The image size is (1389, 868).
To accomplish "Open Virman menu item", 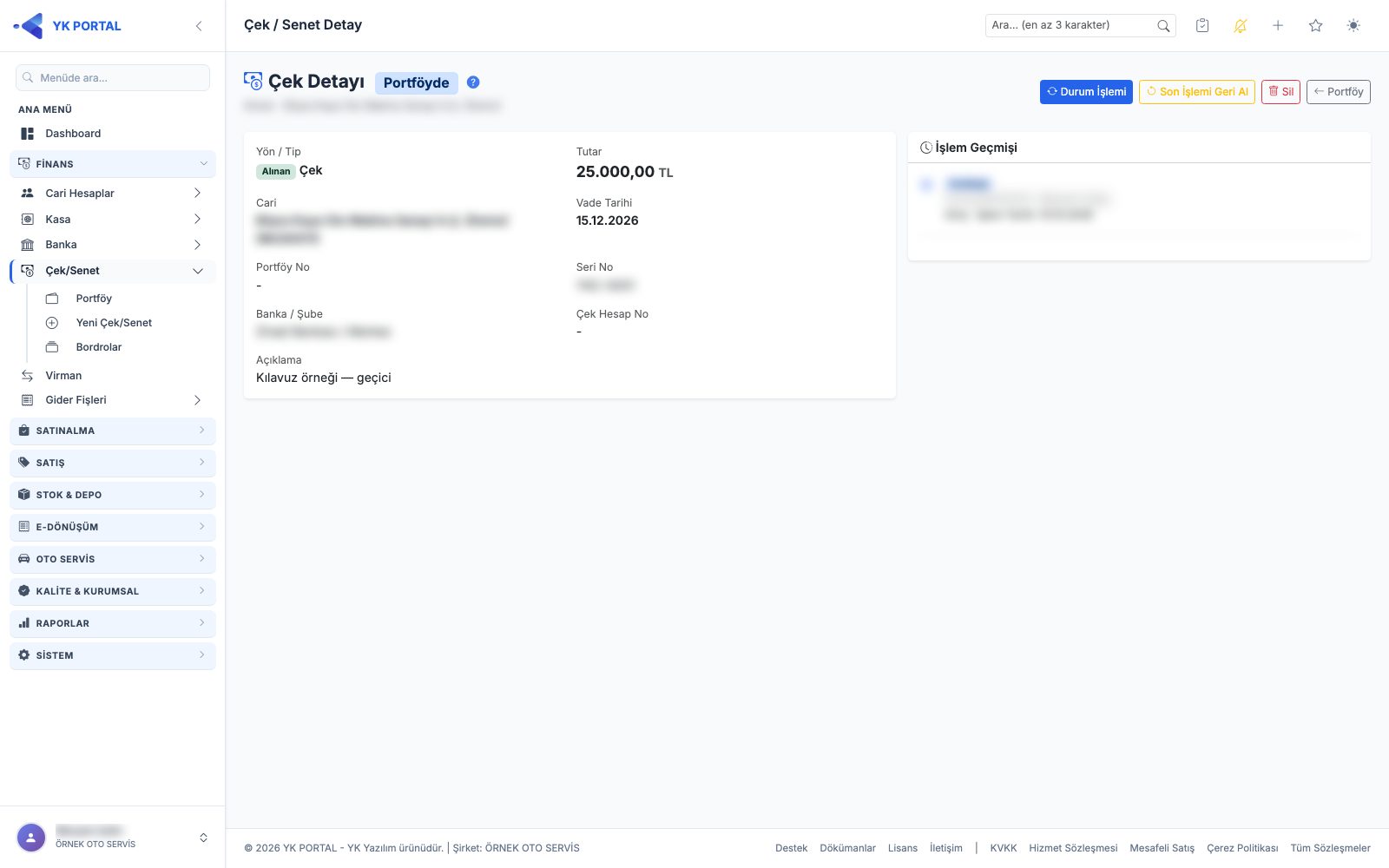I will (x=113, y=376).
